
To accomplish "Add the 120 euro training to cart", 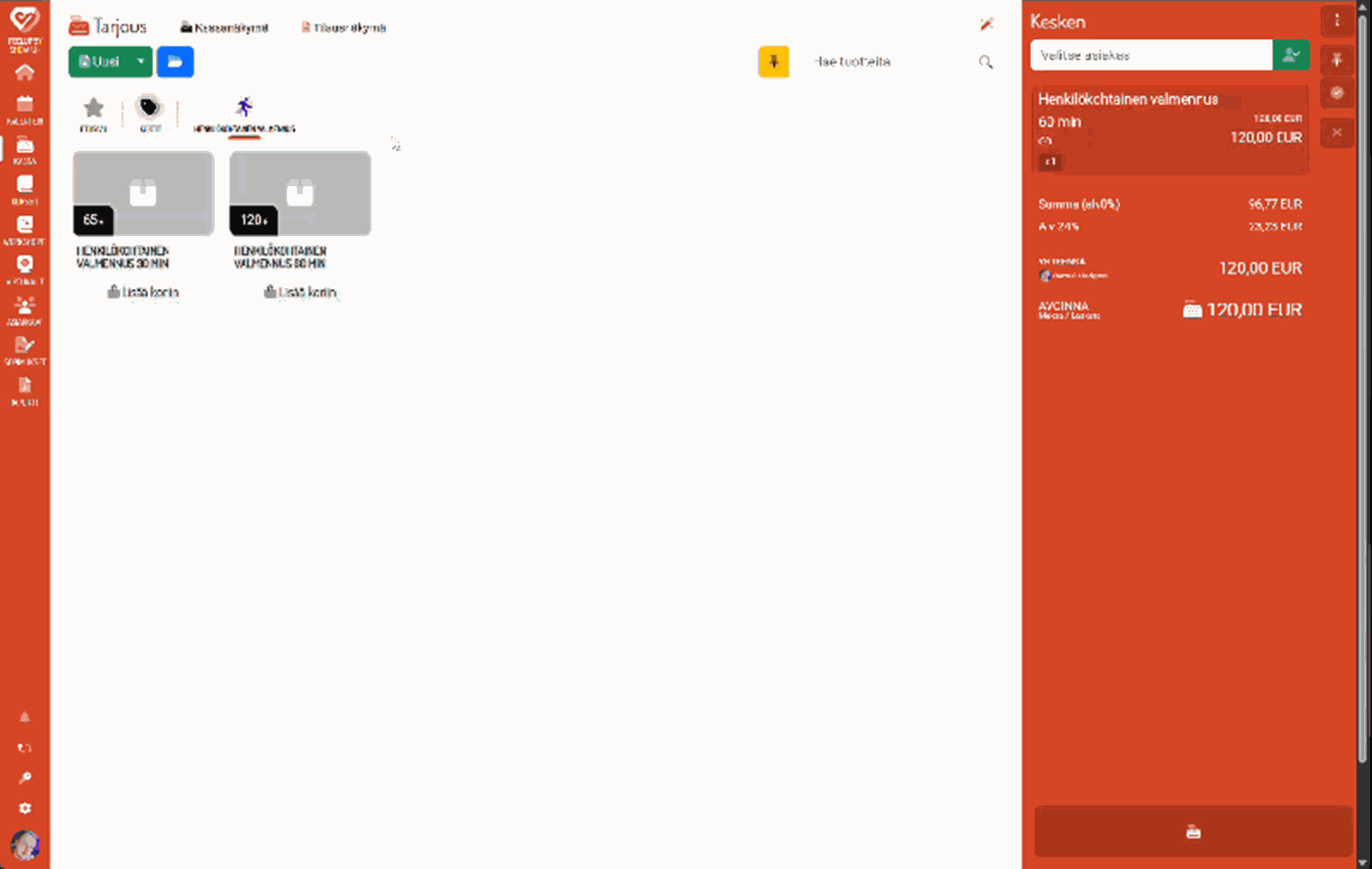I will [x=300, y=292].
